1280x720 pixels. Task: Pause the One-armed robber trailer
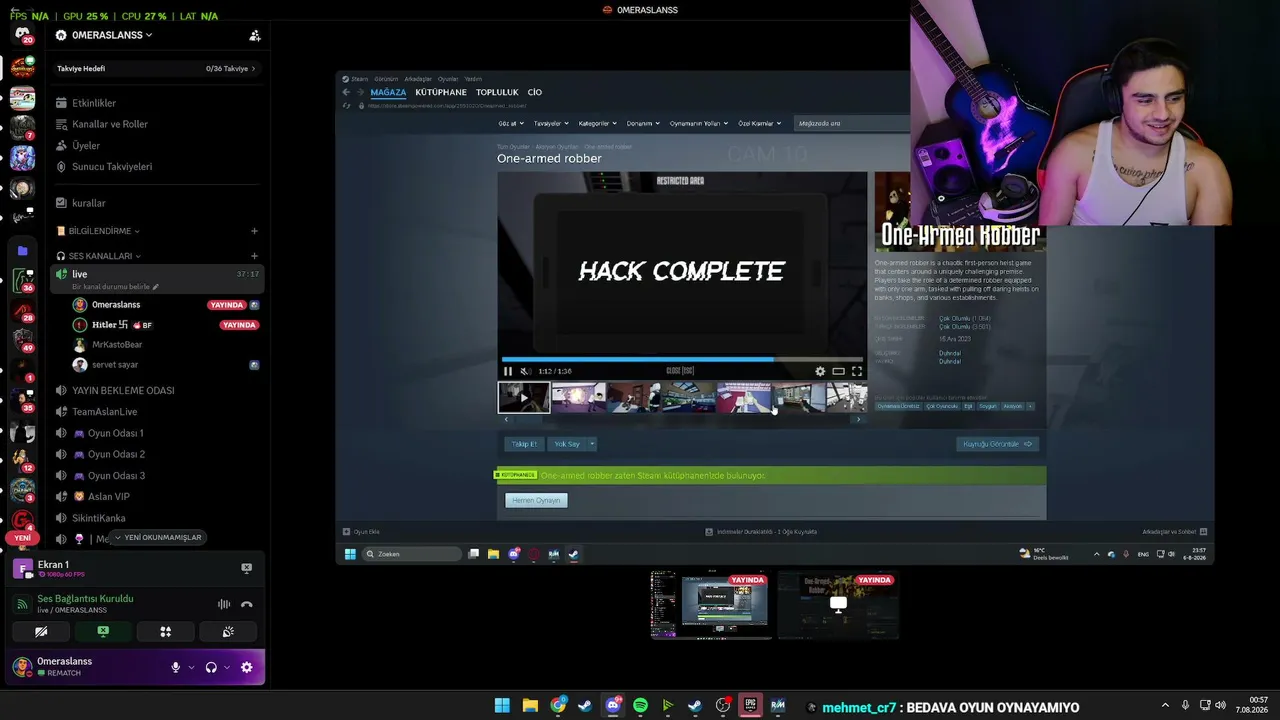coord(508,371)
